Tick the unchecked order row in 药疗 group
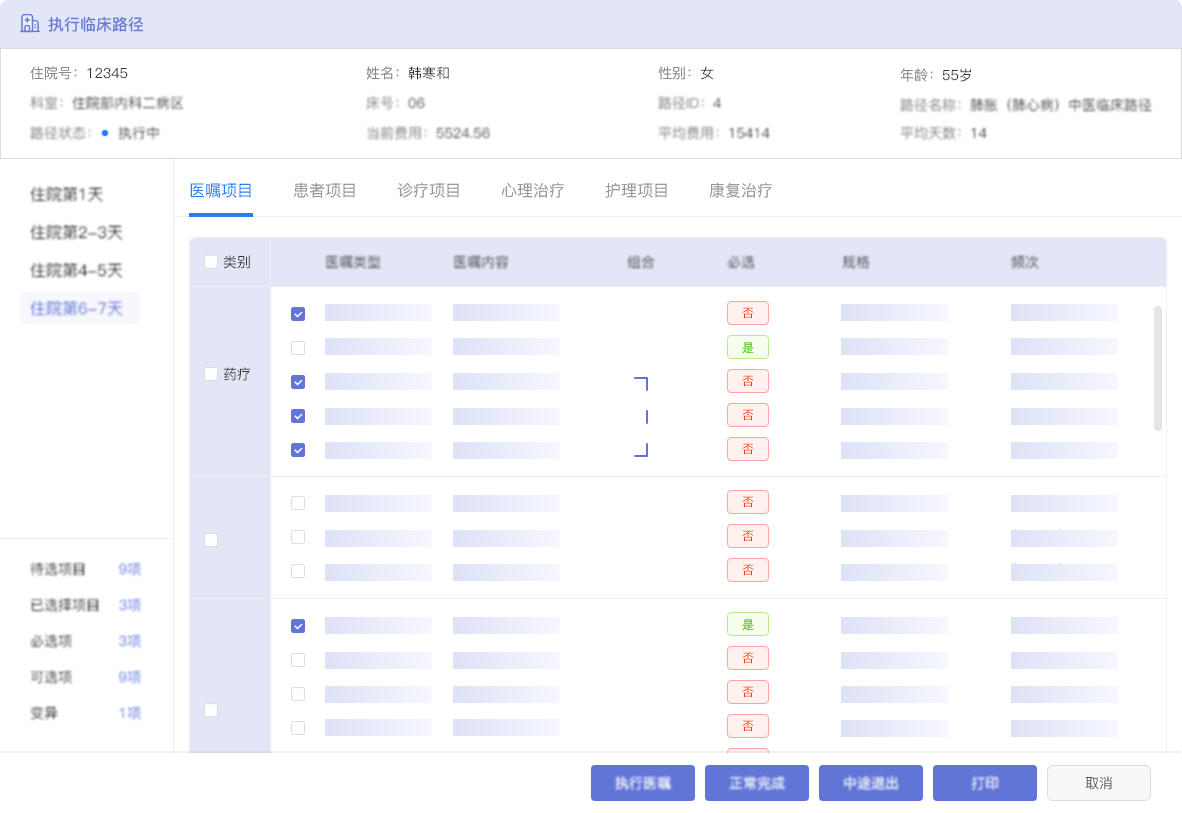The width and height of the screenshot is (1182, 813). [298, 348]
